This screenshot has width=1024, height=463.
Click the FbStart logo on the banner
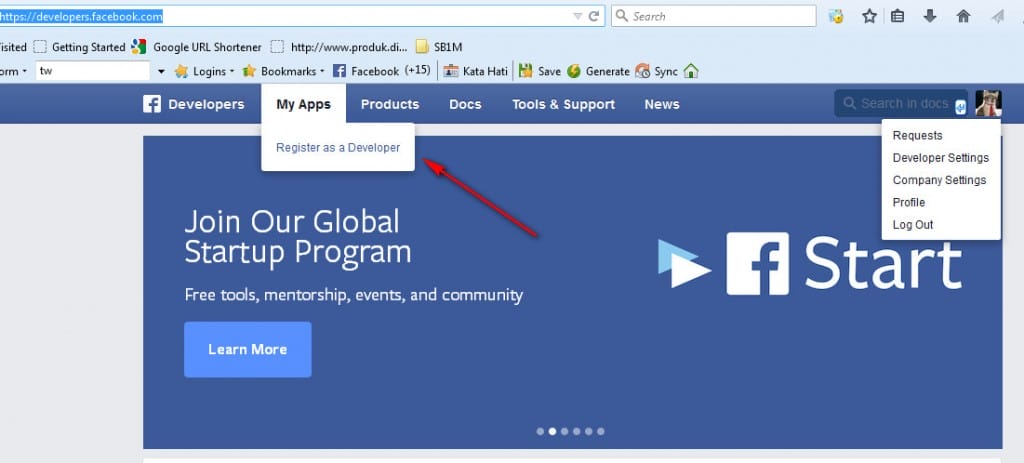point(810,263)
